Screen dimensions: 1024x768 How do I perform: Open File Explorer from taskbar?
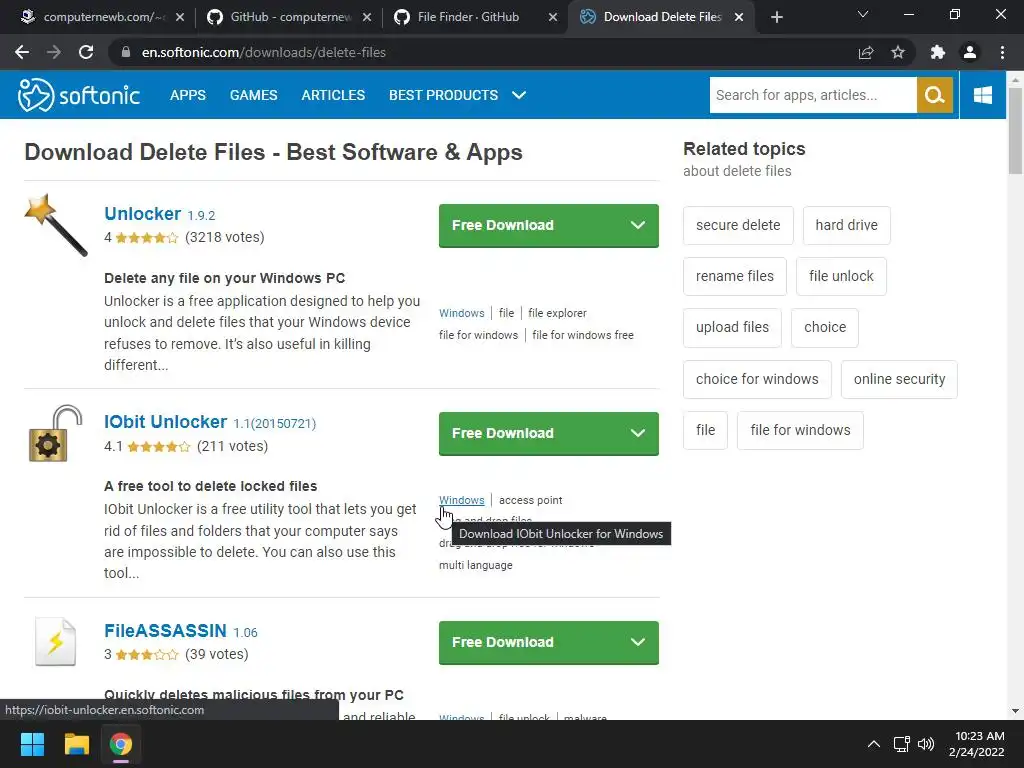76,744
